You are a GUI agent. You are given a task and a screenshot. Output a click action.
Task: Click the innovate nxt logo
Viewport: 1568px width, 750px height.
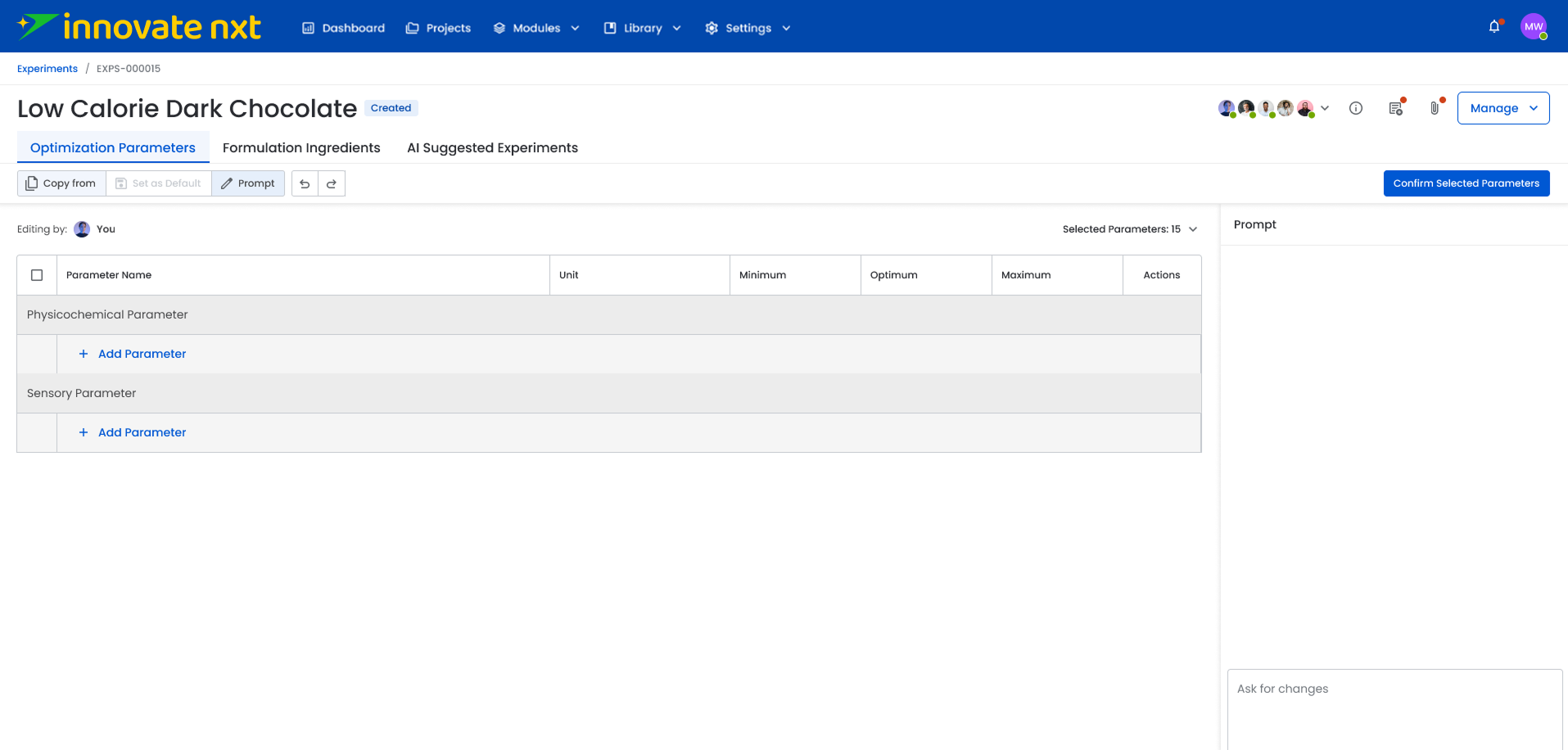(x=138, y=26)
